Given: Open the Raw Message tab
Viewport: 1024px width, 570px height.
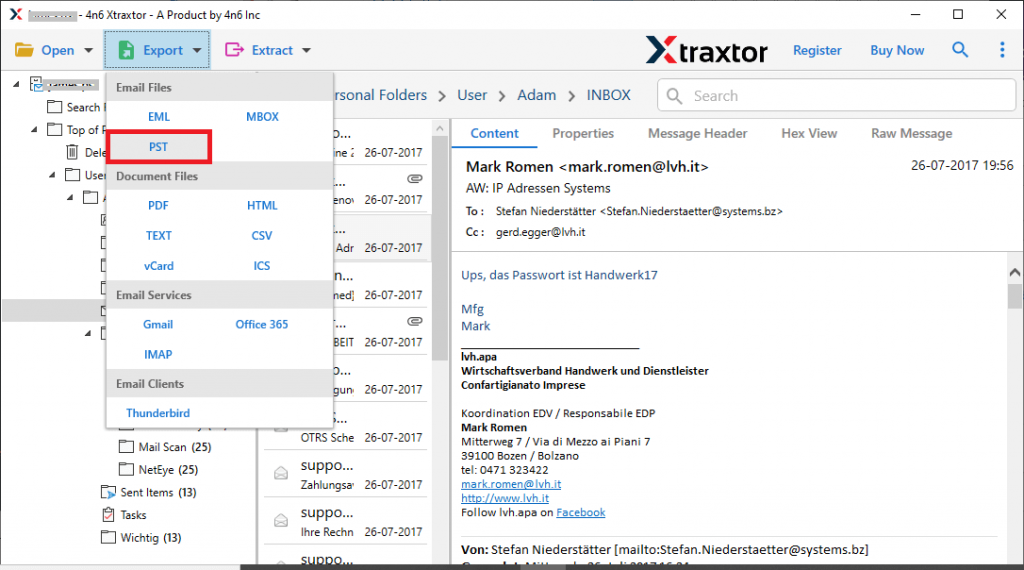Looking at the screenshot, I should pyautogui.click(x=912, y=133).
